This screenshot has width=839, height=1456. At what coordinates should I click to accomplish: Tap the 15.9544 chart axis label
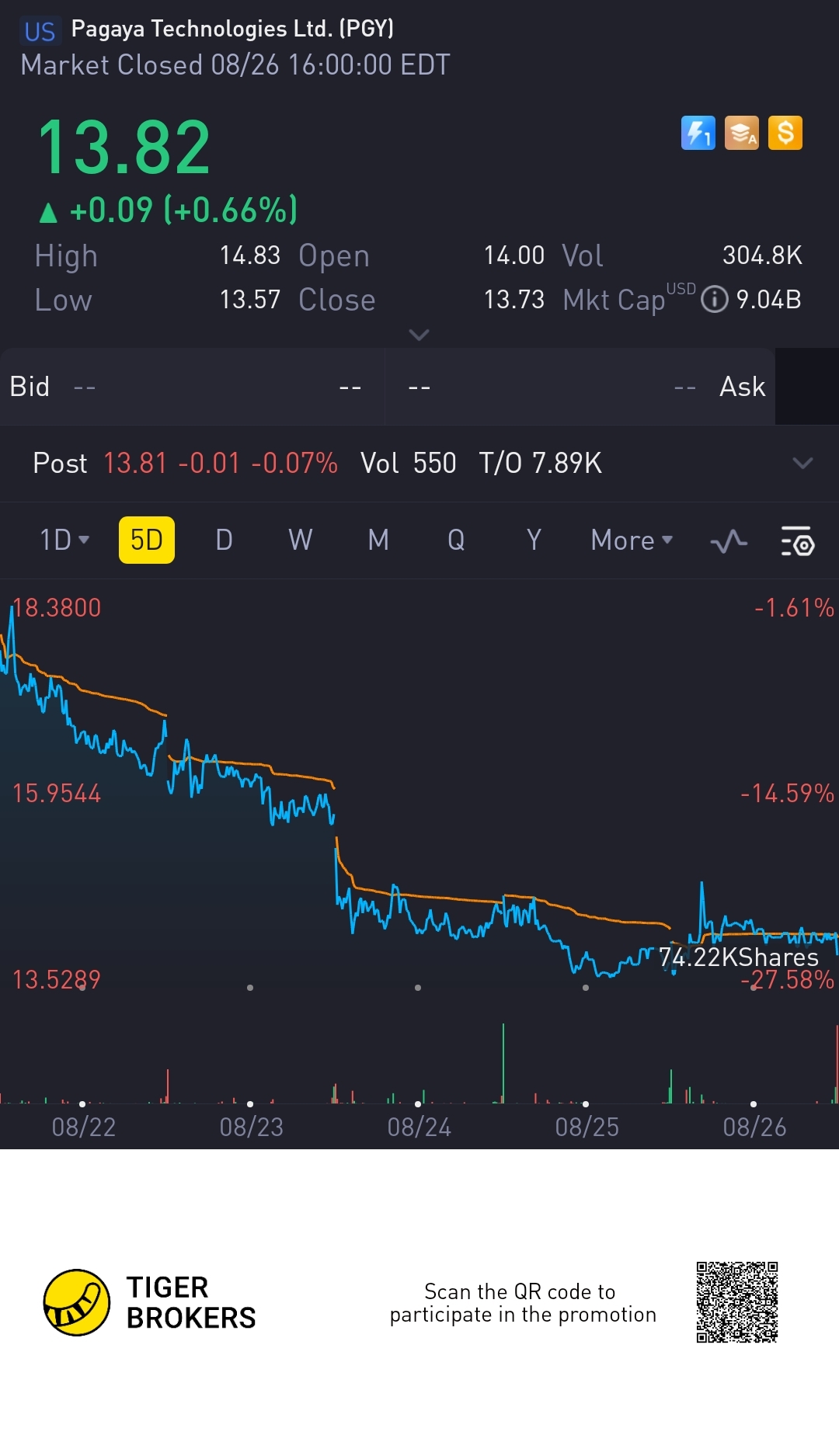pos(57,794)
